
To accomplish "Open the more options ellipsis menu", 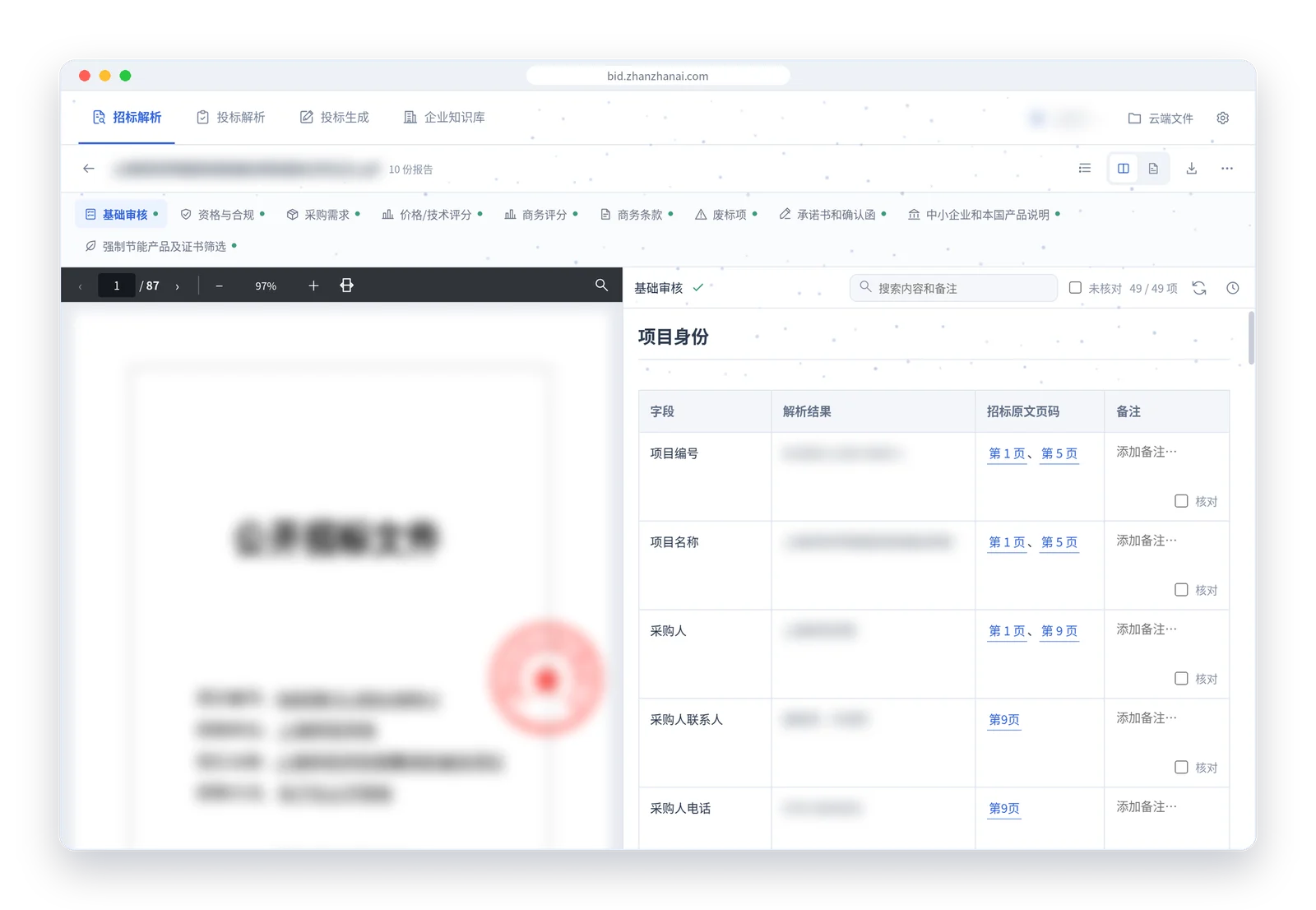I will coord(1227,169).
